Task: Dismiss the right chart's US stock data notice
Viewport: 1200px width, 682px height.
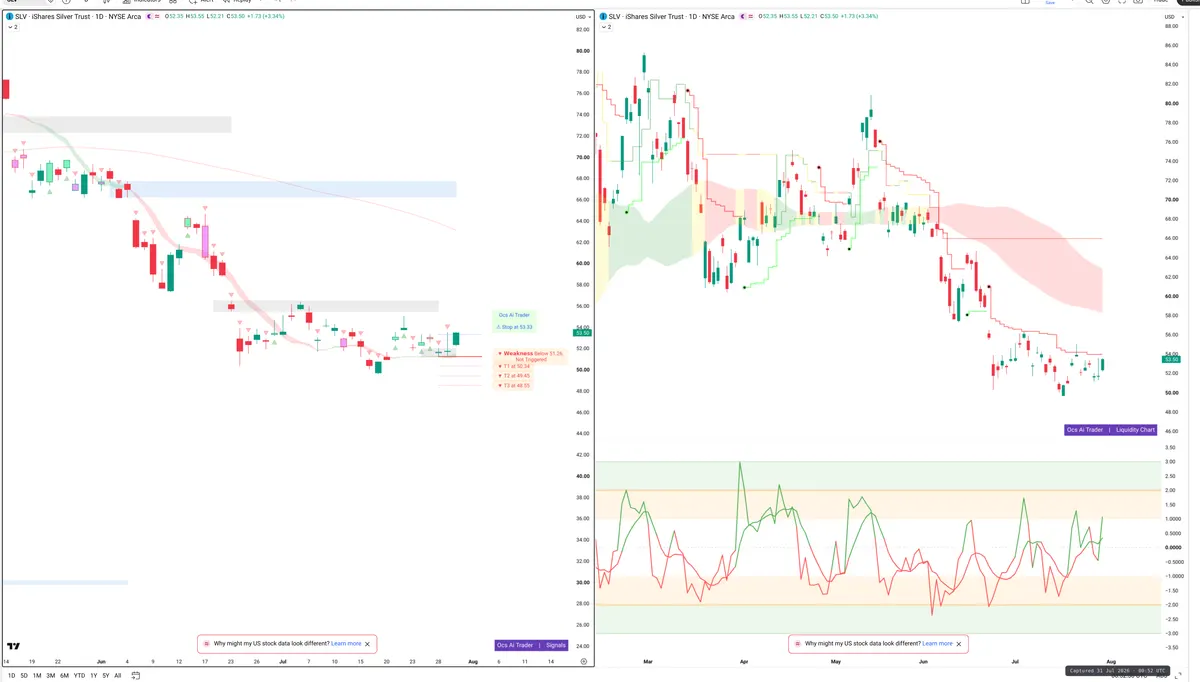Action: pos(959,644)
